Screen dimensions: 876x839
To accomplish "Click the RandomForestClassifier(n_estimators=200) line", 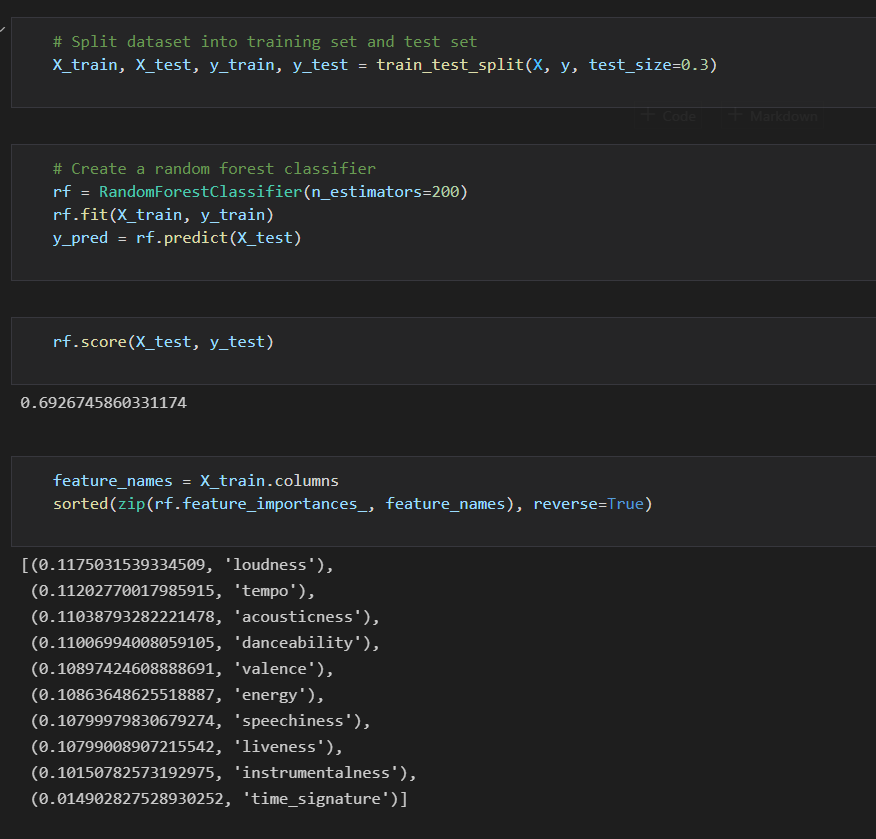I will 260,192.
